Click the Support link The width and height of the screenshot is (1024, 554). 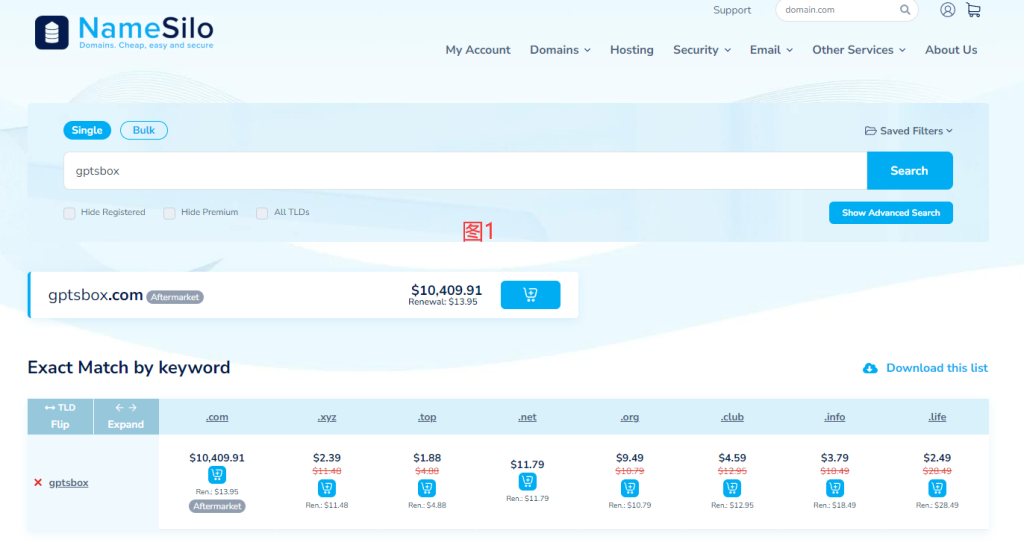[x=731, y=10]
